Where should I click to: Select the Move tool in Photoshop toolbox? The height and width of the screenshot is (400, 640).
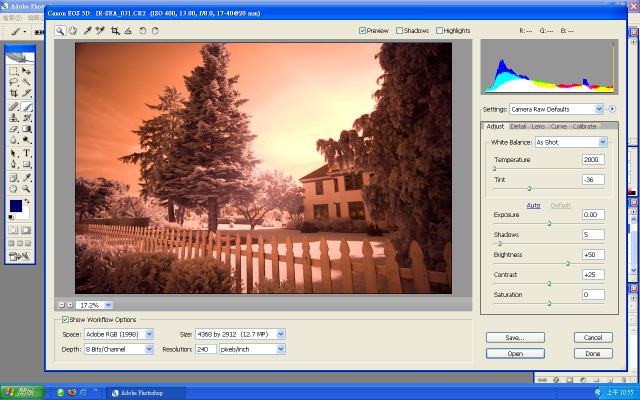tap(26, 71)
